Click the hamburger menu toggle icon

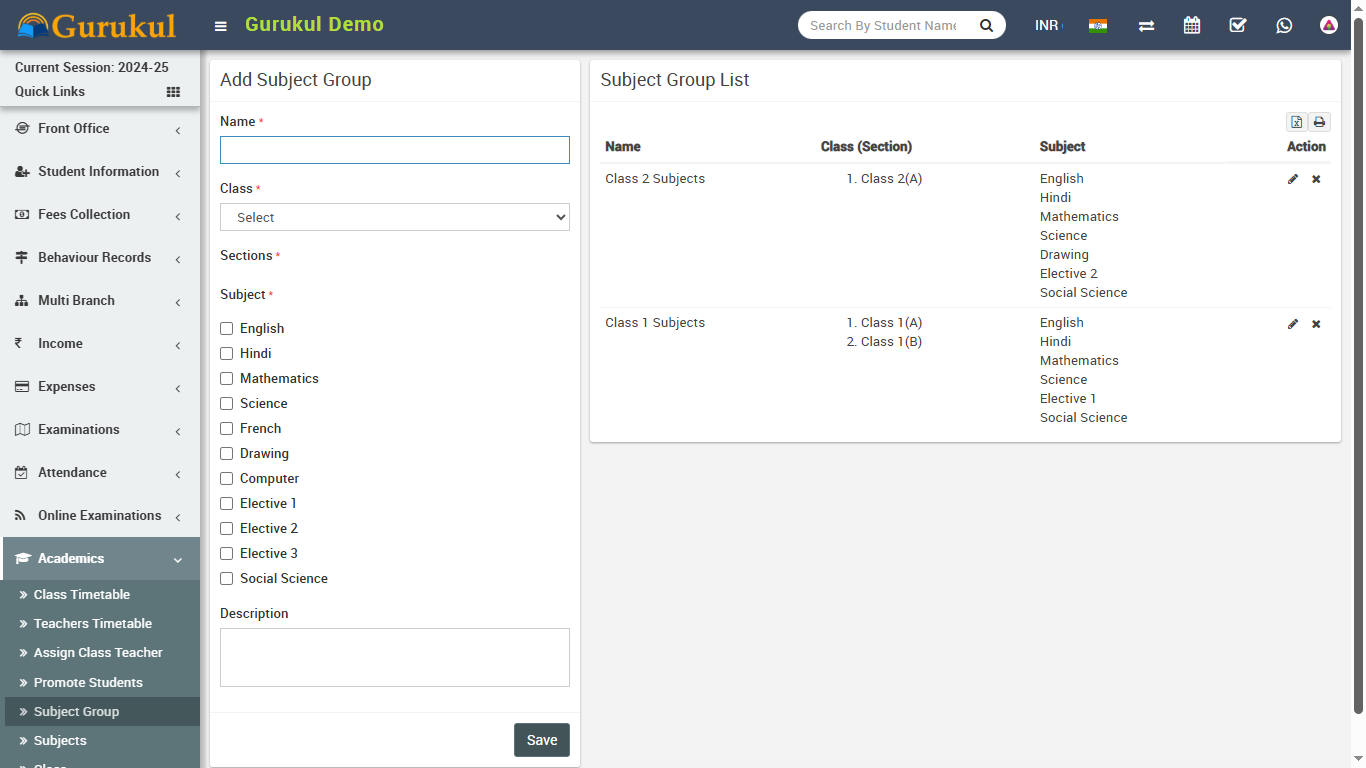221,26
